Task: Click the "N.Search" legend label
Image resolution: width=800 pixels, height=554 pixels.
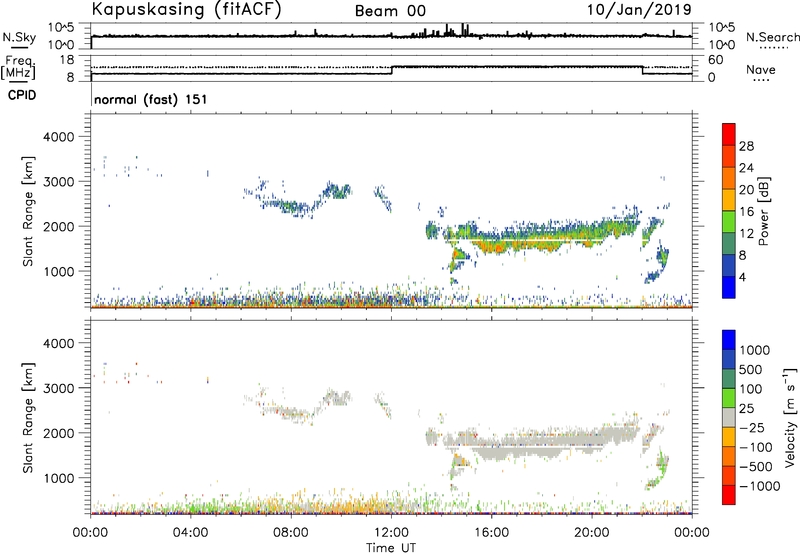Action: coord(772,37)
